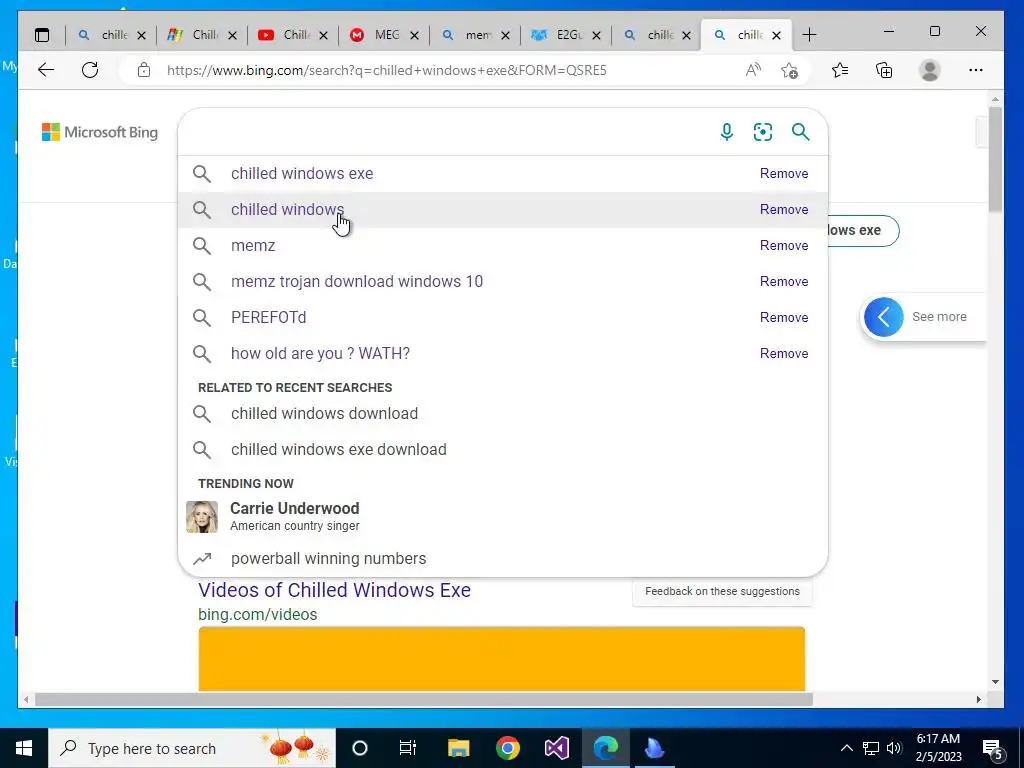Open the tab actions menu icon

[x=42, y=35]
